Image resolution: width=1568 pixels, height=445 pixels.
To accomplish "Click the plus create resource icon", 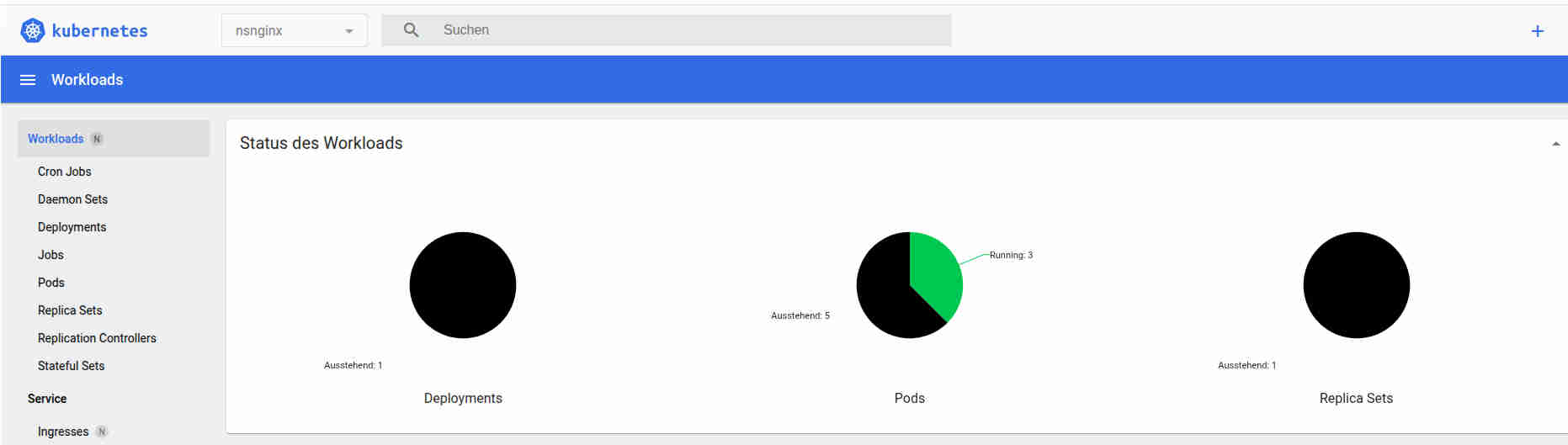I will 1537,31.
